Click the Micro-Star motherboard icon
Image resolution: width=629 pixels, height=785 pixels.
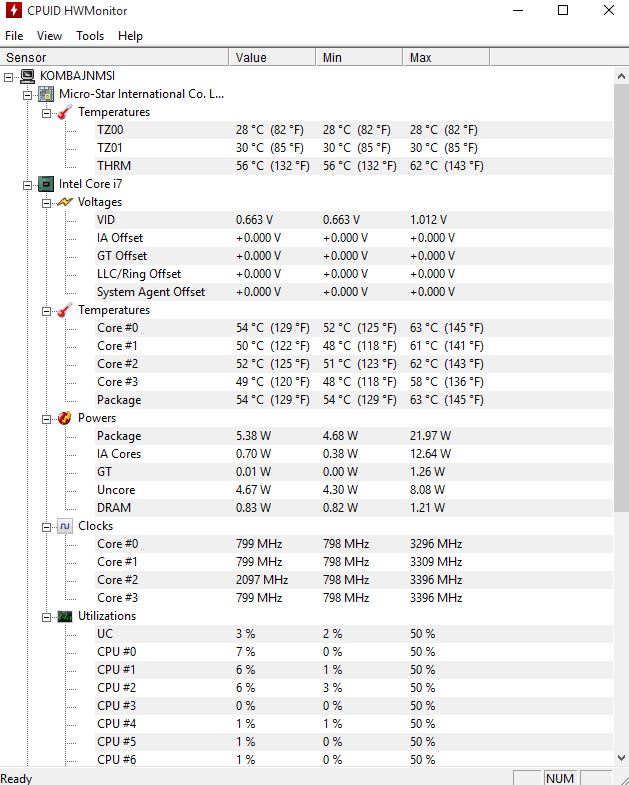(46, 94)
